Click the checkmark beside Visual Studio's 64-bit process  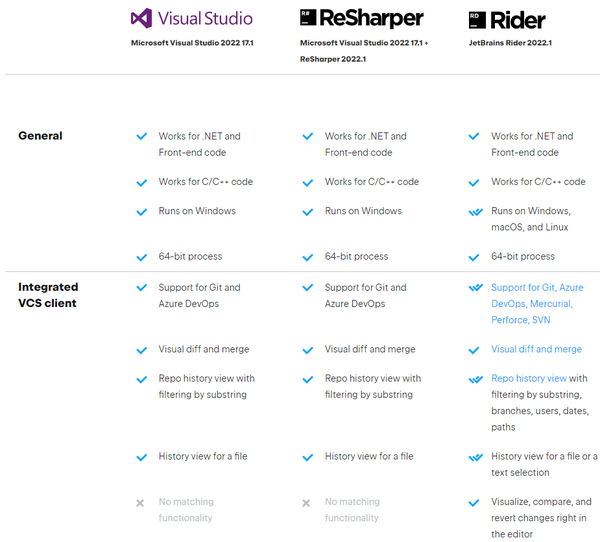tap(141, 257)
